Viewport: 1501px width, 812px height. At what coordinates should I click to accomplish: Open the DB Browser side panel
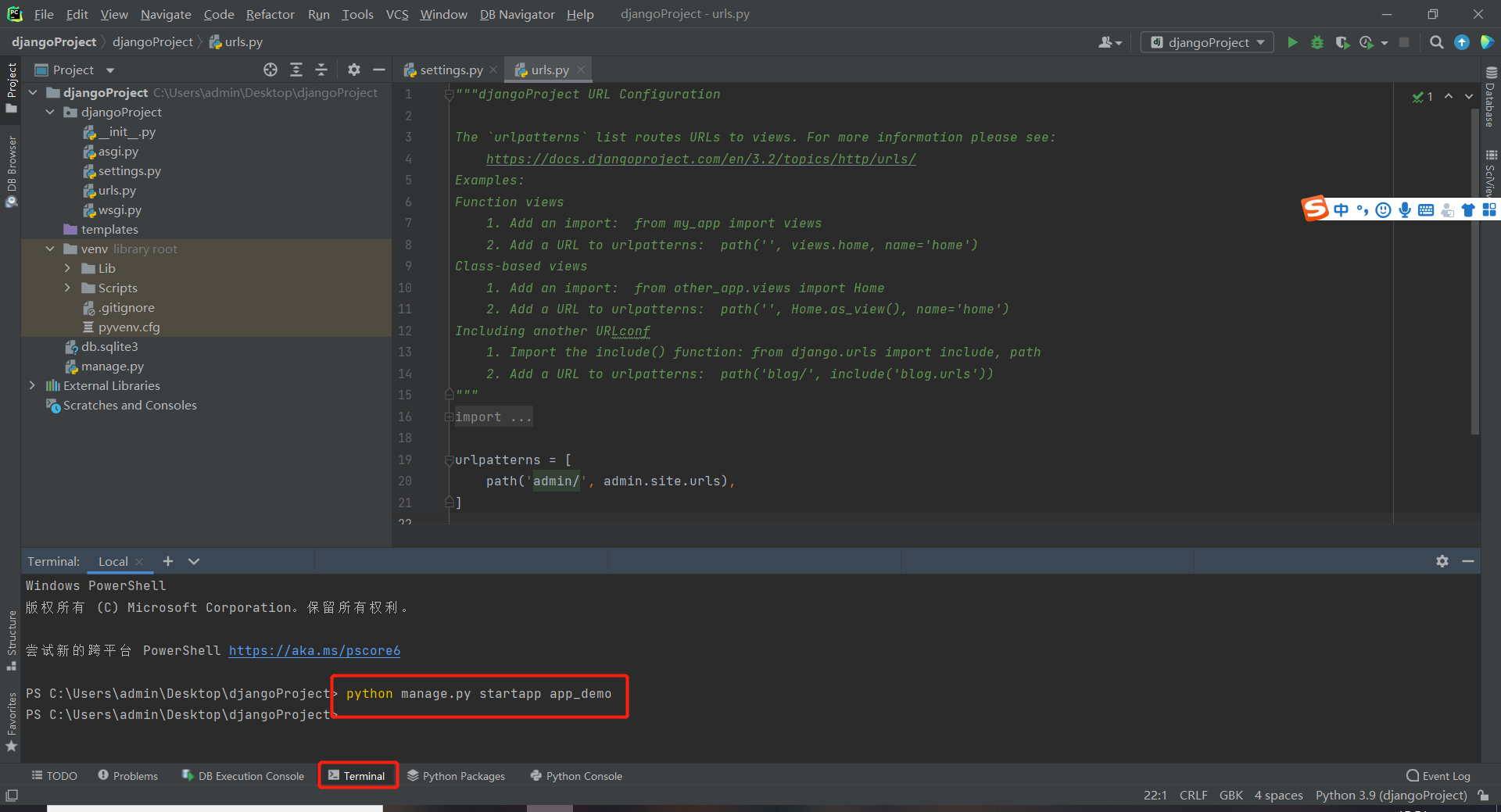click(11, 170)
